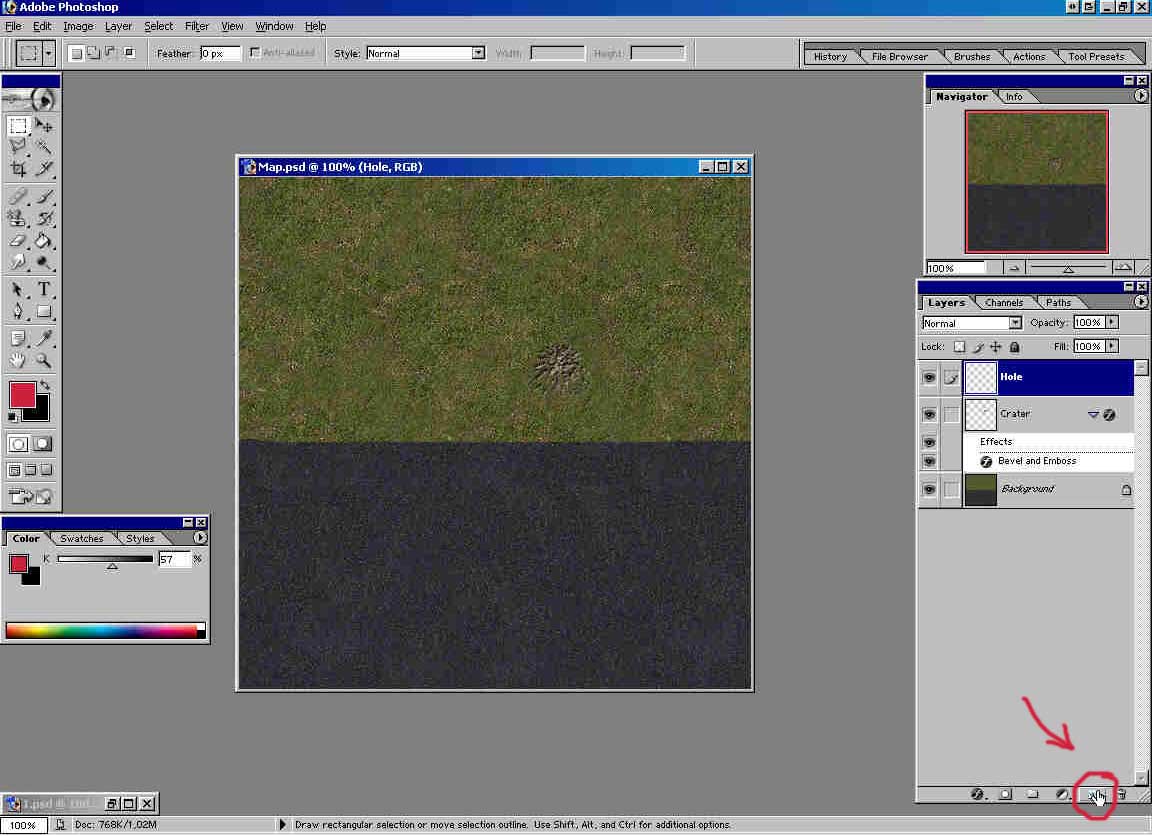1152x836 pixels.
Task: Swap foreground and background colors
Action: tap(45, 385)
